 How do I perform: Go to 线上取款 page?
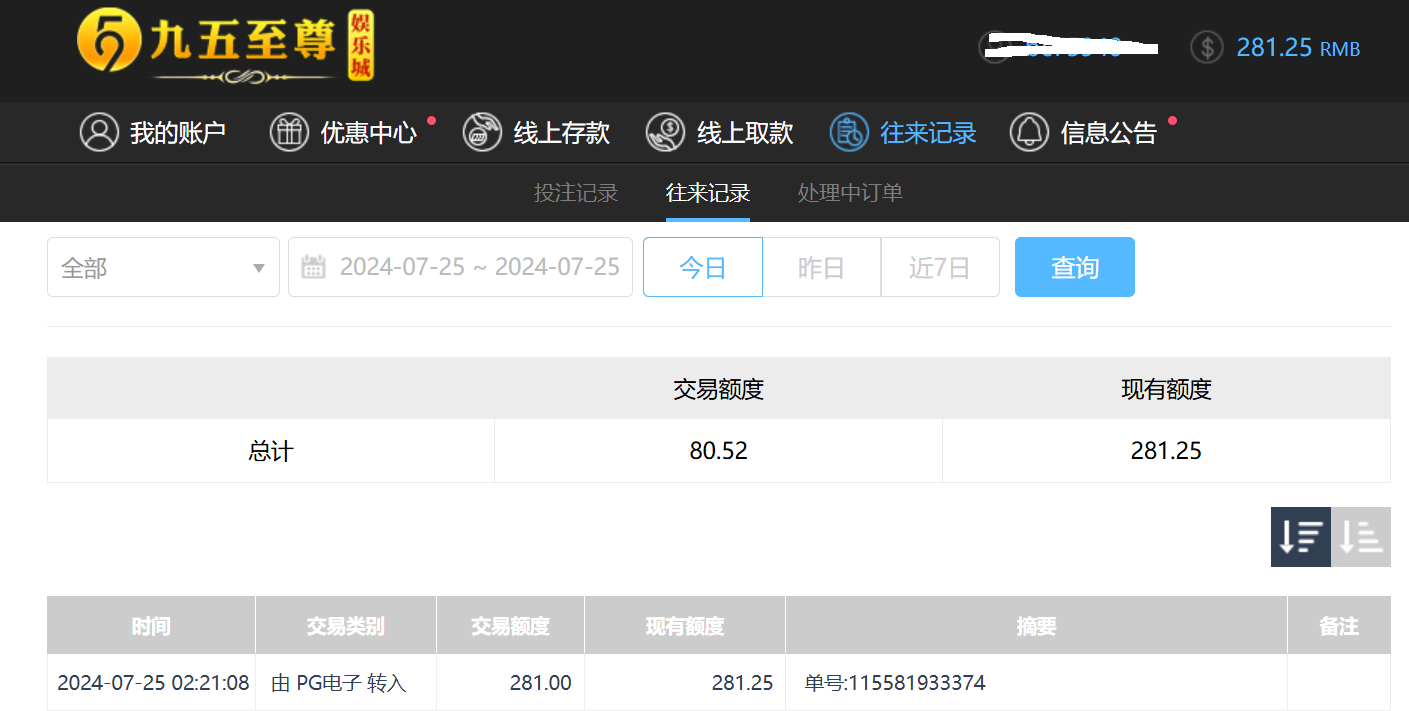[719, 132]
